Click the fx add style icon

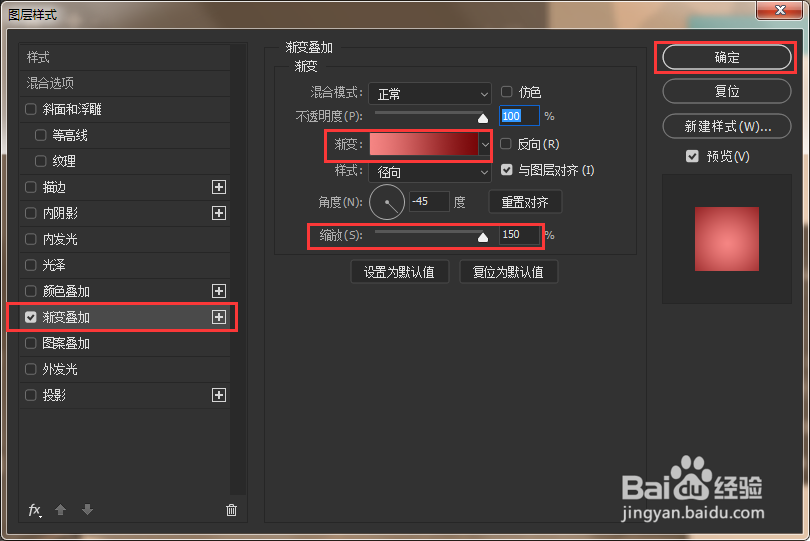point(35,511)
